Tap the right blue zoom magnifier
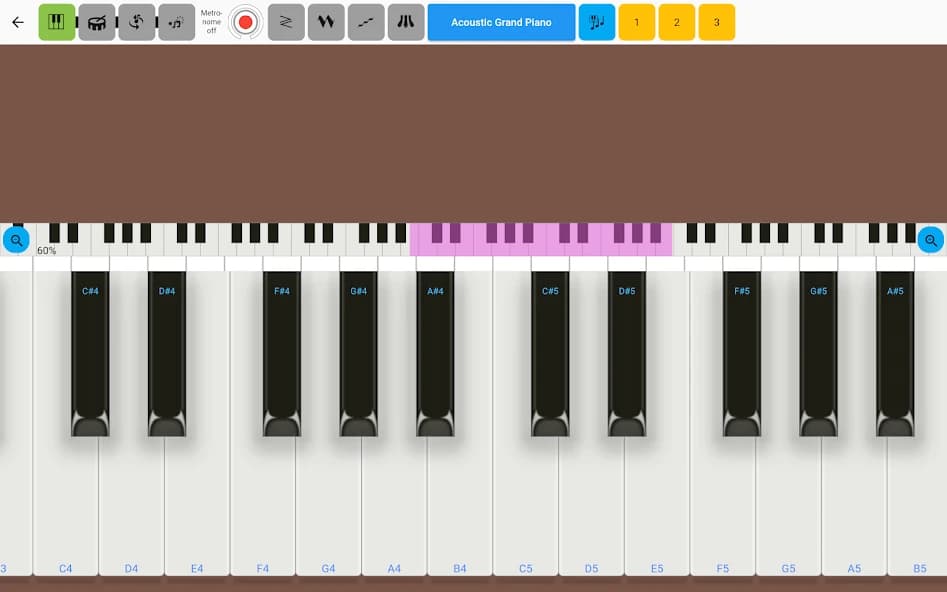The image size is (947, 592). click(x=931, y=240)
